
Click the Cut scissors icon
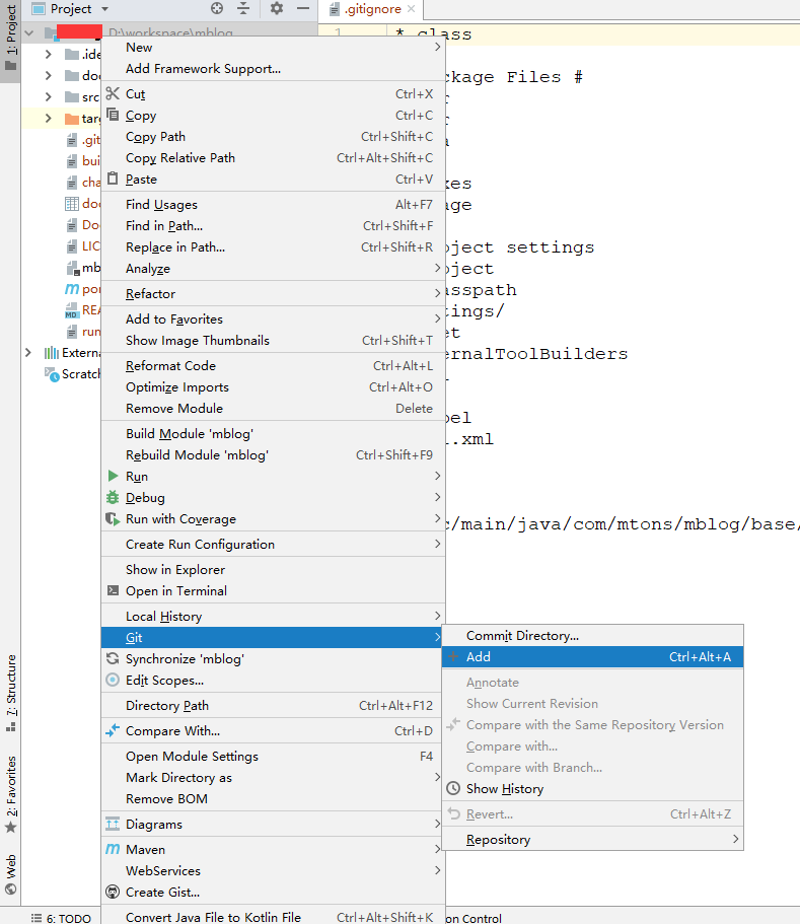coord(113,94)
